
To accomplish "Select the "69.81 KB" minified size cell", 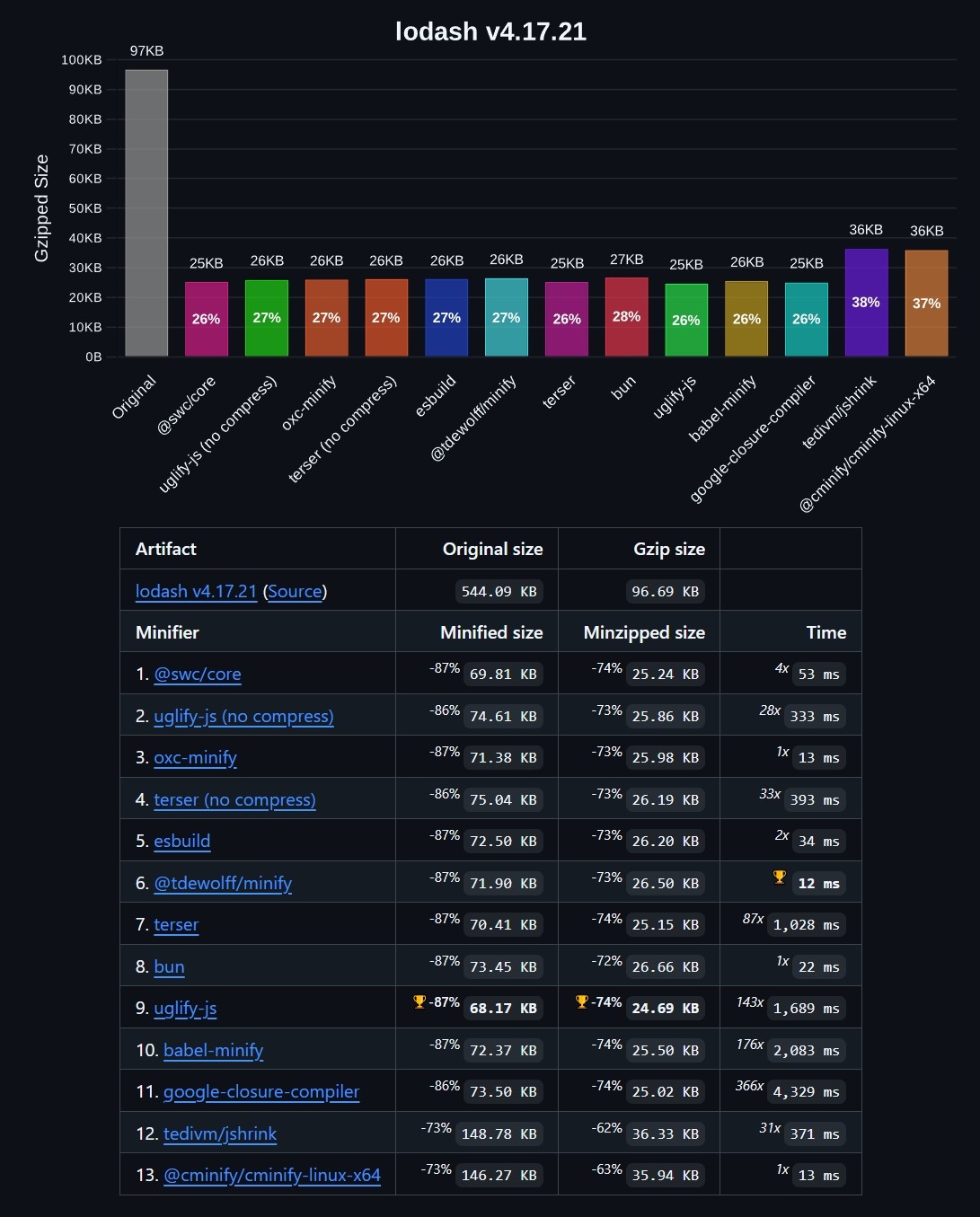I will pos(503,675).
